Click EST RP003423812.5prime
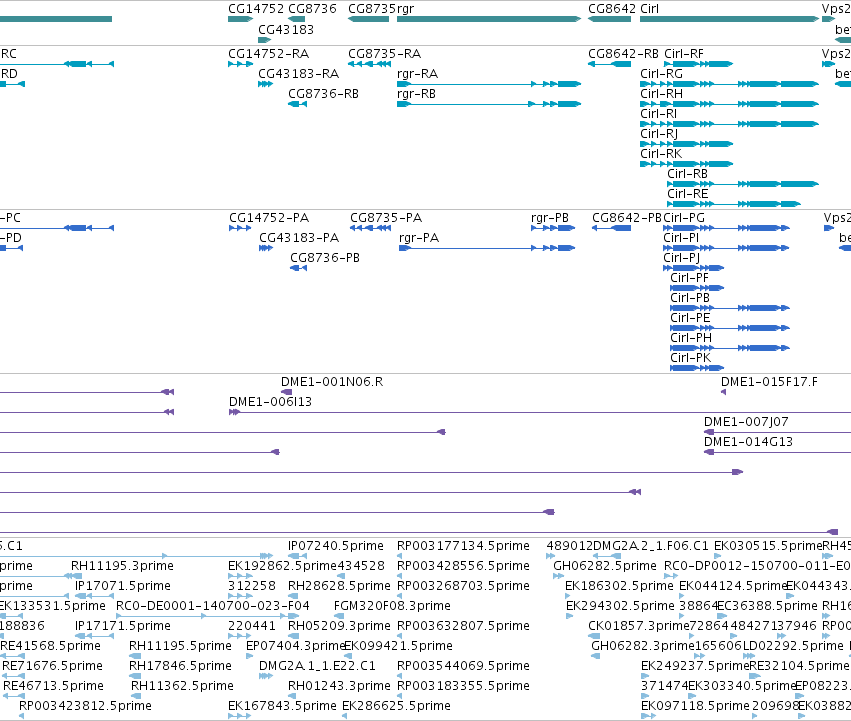The width and height of the screenshot is (851, 721). 85,707
